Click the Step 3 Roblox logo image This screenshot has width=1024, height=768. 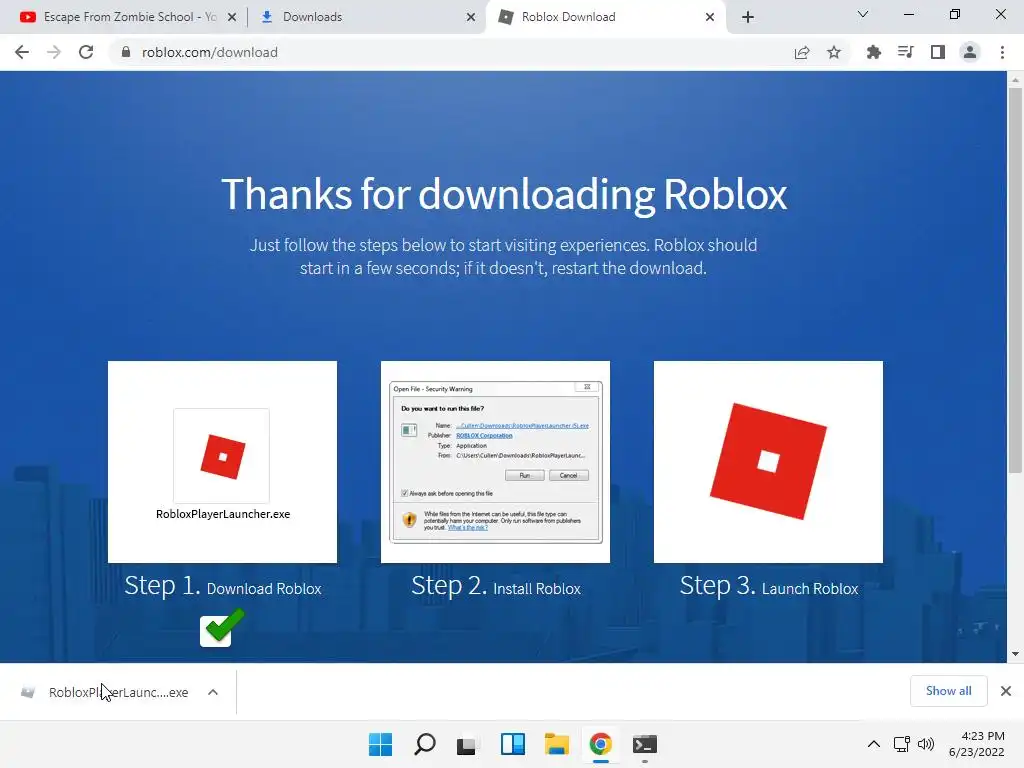pyautogui.click(x=769, y=462)
